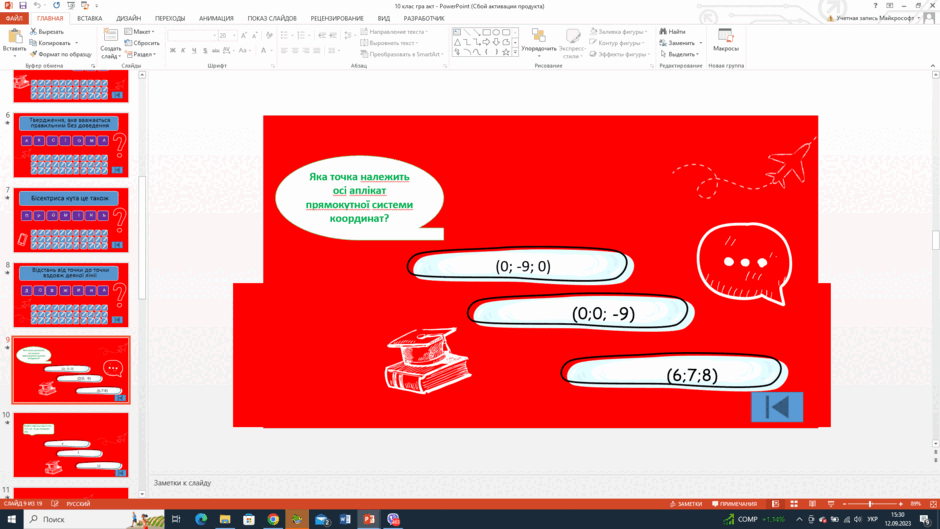This screenshot has width=940, height=529.
Task: Open the ФАЙЛ file tab
Action: [x=14, y=19]
